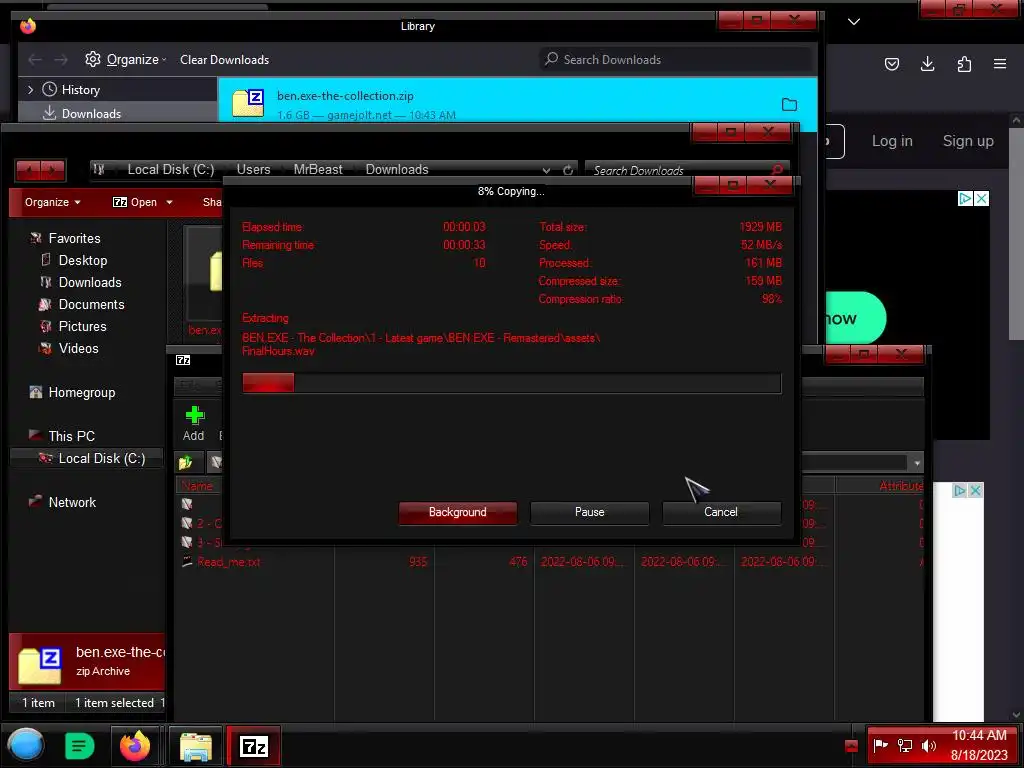The width and height of the screenshot is (1024, 768).
Task: Select Documents in Explorer sidebar
Action: [x=91, y=305]
